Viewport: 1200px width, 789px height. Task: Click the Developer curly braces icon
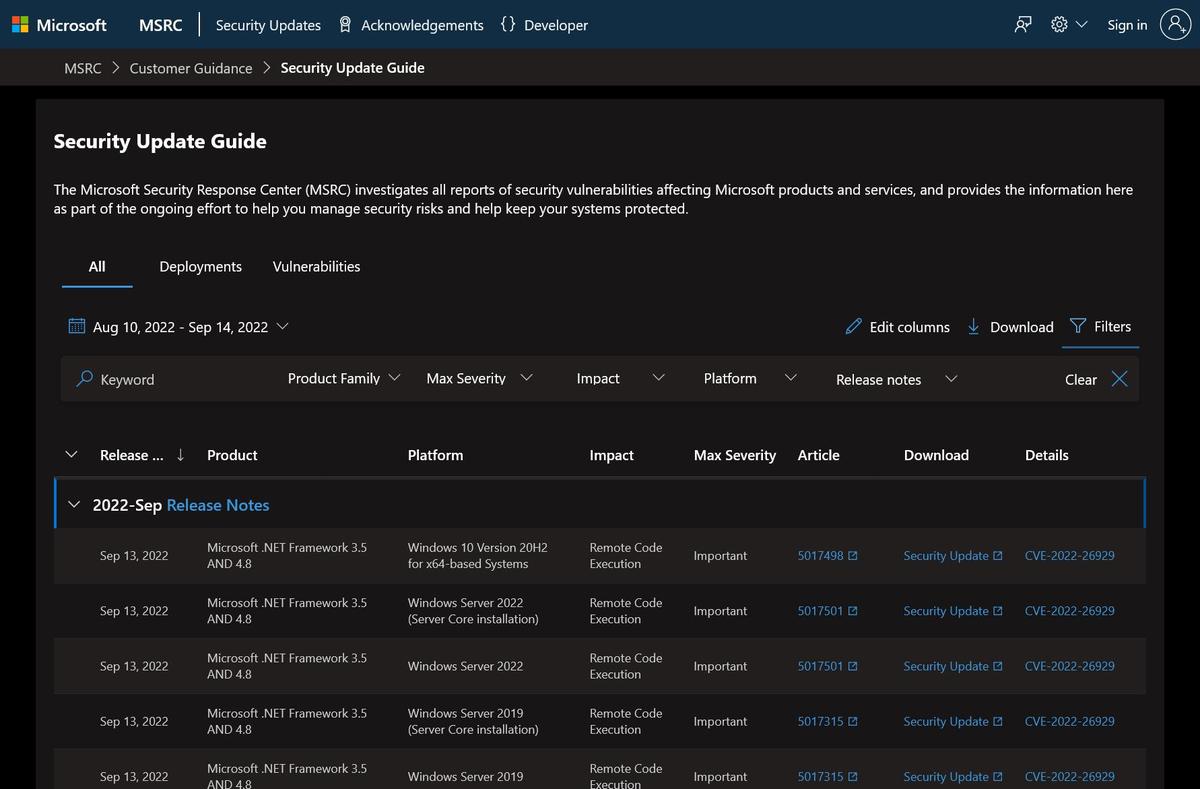tap(508, 25)
